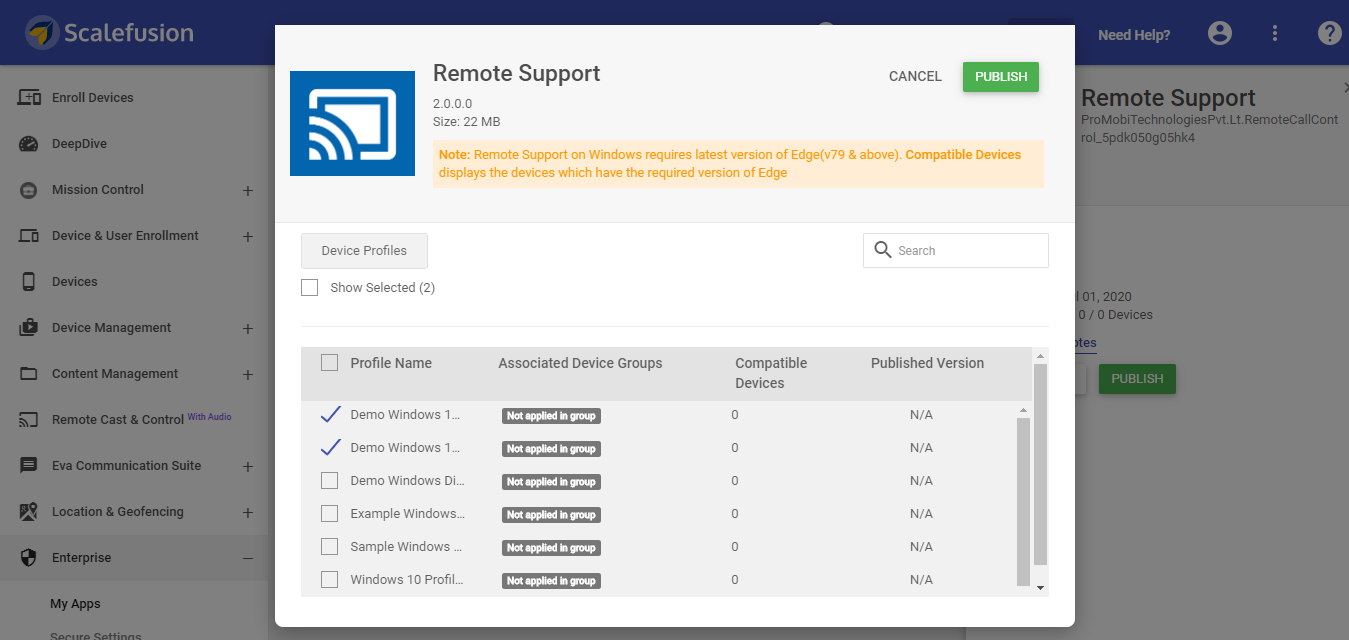Click the Location & Geofencing map icon

click(29, 512)
